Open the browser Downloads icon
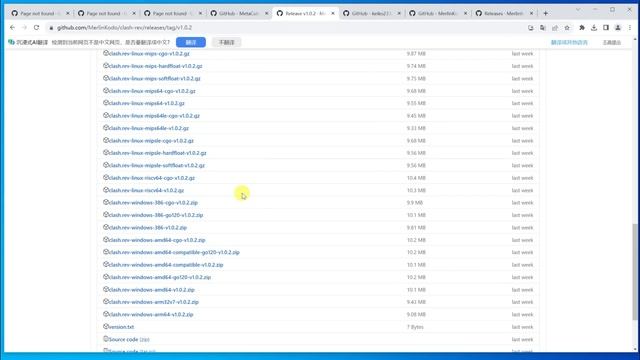 (594, 28)
